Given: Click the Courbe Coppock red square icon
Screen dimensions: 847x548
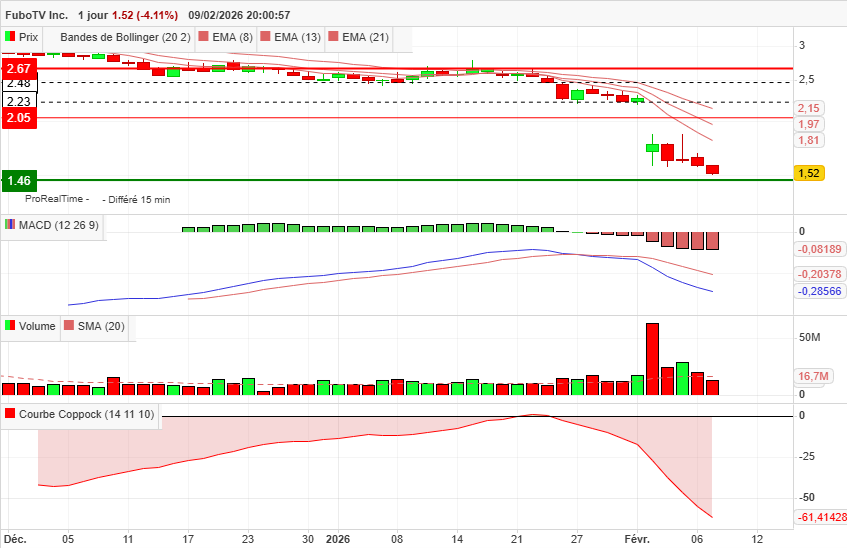Looking at the screenshot, I should [x=10, y=413].
